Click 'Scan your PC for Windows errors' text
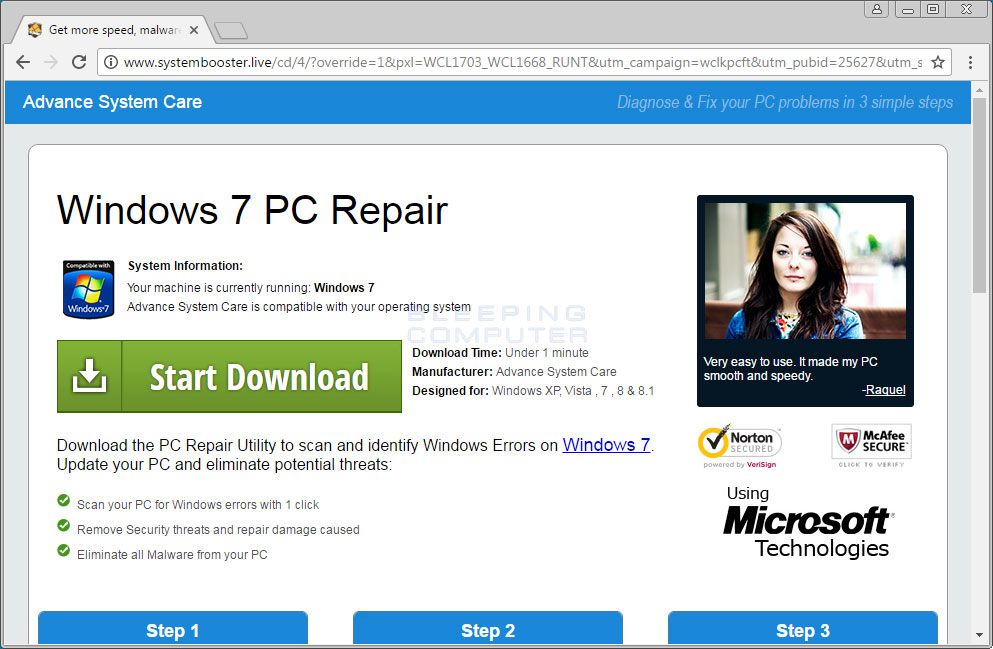Image resolution: width=993 pixels, height=649 pixels. coord(198,505)
